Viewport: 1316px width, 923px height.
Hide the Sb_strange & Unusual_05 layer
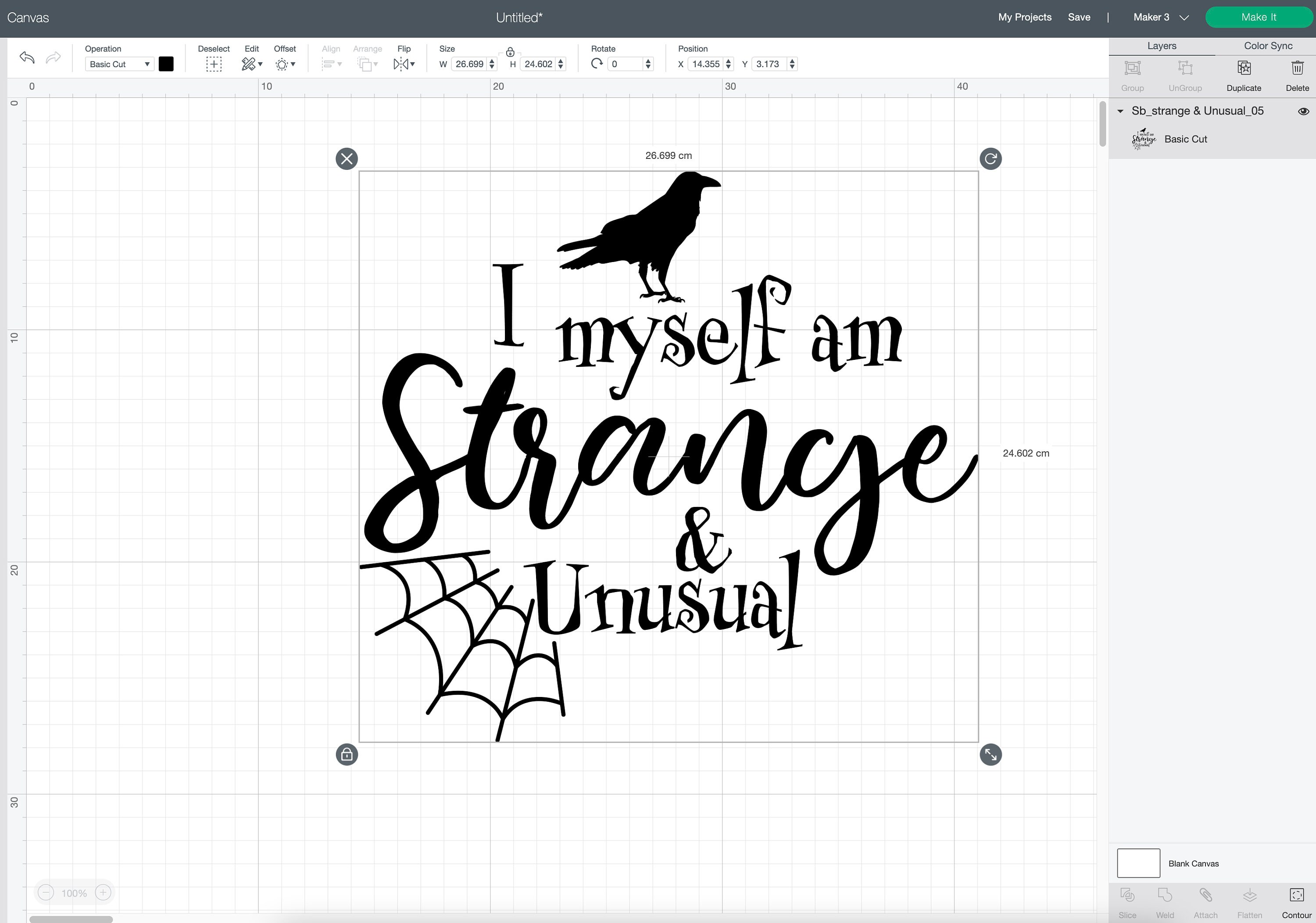click(1302, 111)
